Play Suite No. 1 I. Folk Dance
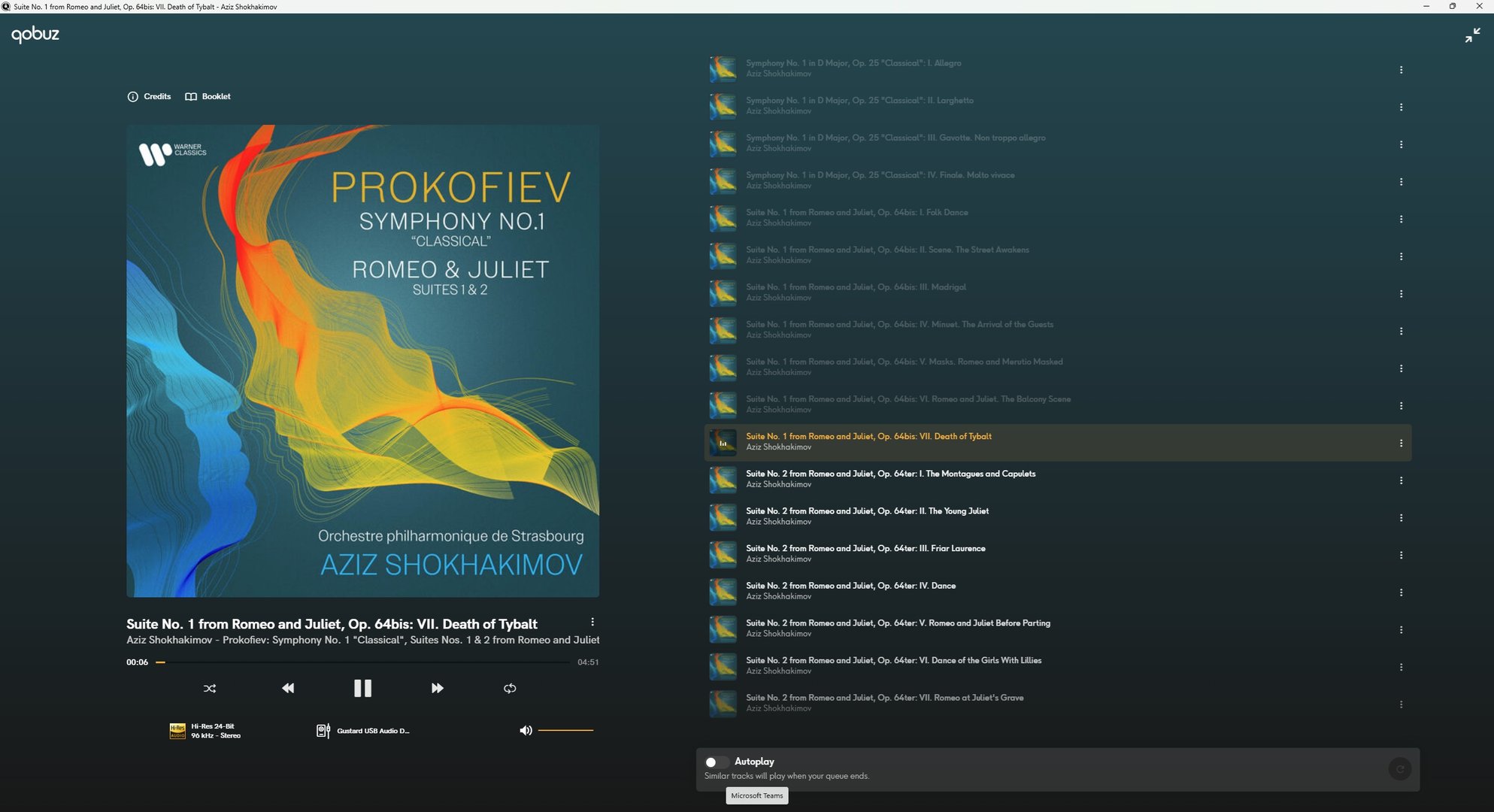This screenshot has height=812, width=1494. [1058, 218]
